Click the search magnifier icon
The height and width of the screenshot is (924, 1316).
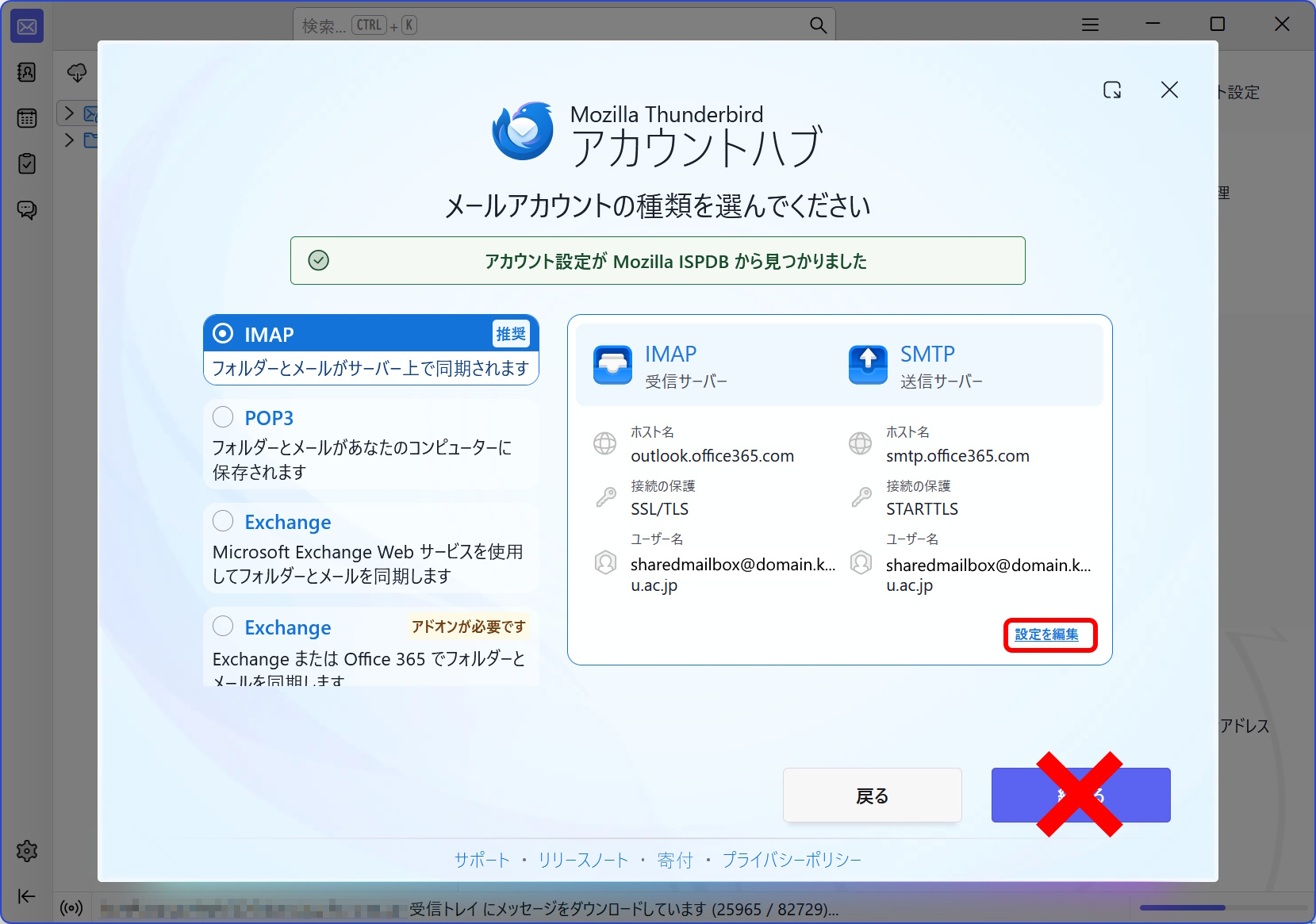pyautogui.click(x=818, y=25)
